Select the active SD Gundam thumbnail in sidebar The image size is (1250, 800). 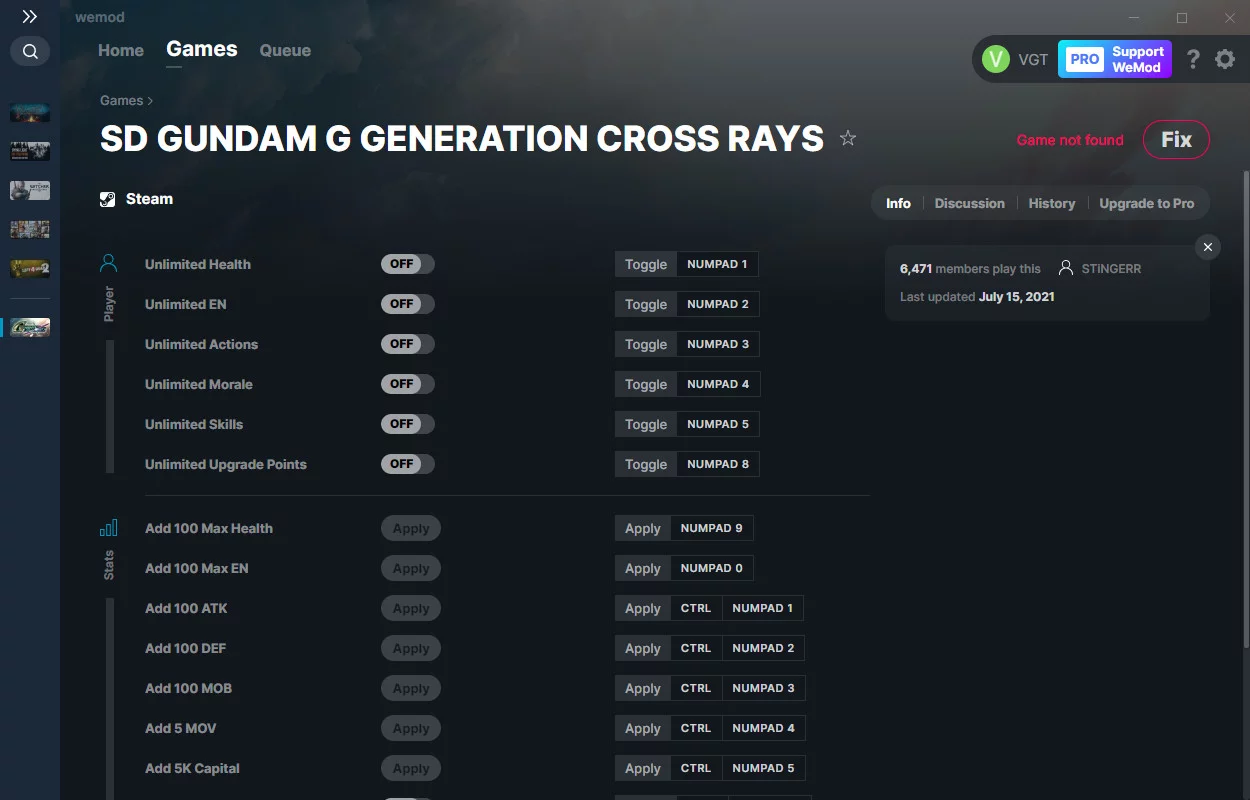pos(30,327)
